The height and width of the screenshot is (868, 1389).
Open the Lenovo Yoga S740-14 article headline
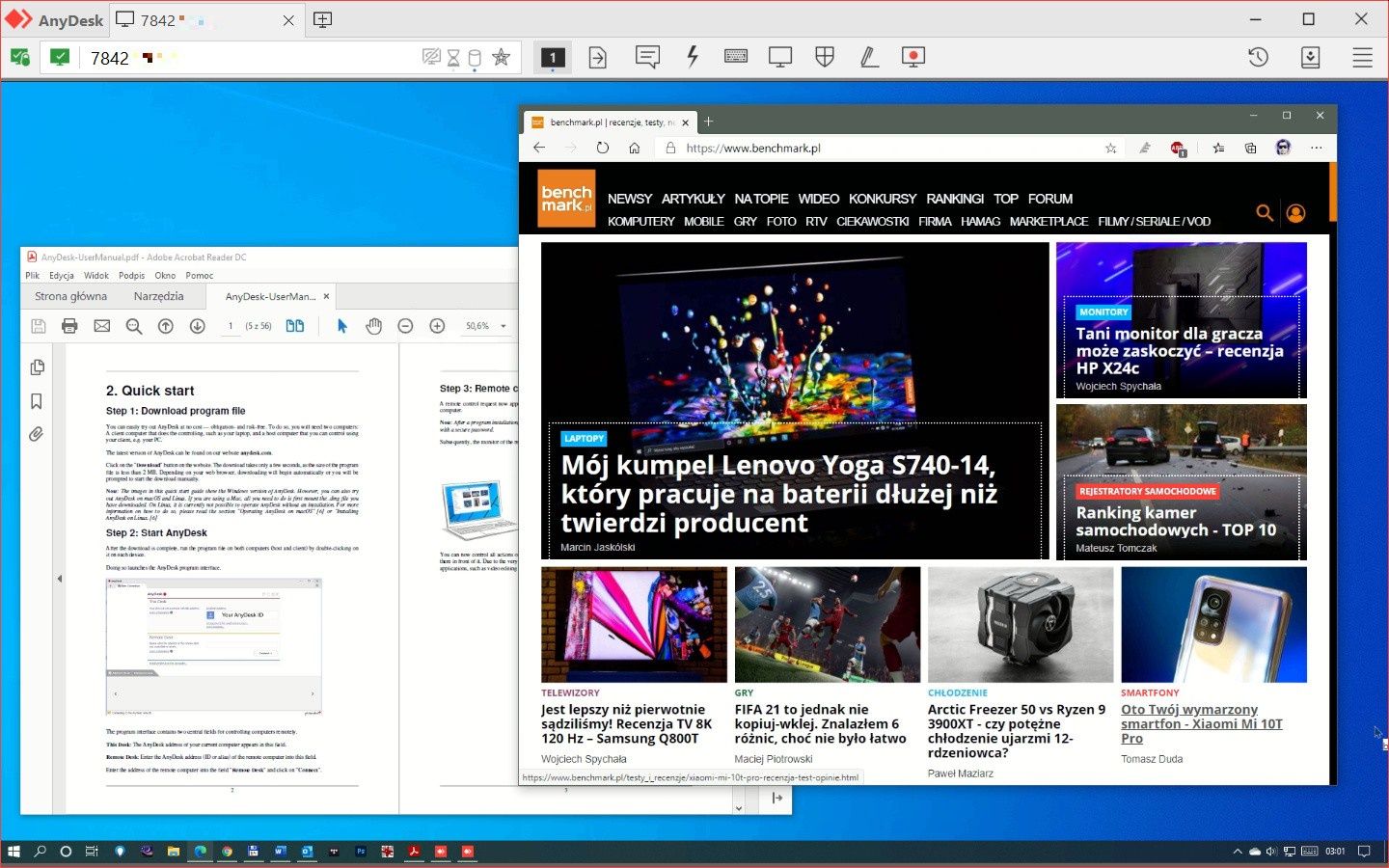click(x=779, y=494)
